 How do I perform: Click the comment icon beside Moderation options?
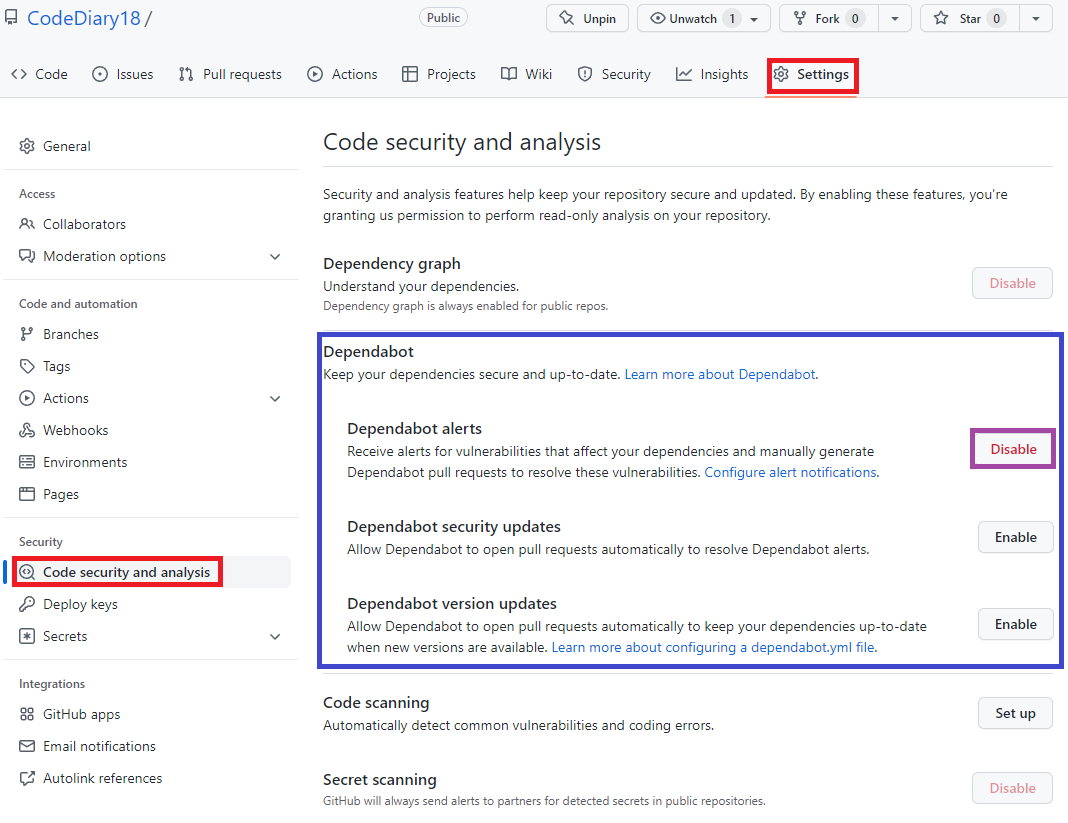point(27,256)
